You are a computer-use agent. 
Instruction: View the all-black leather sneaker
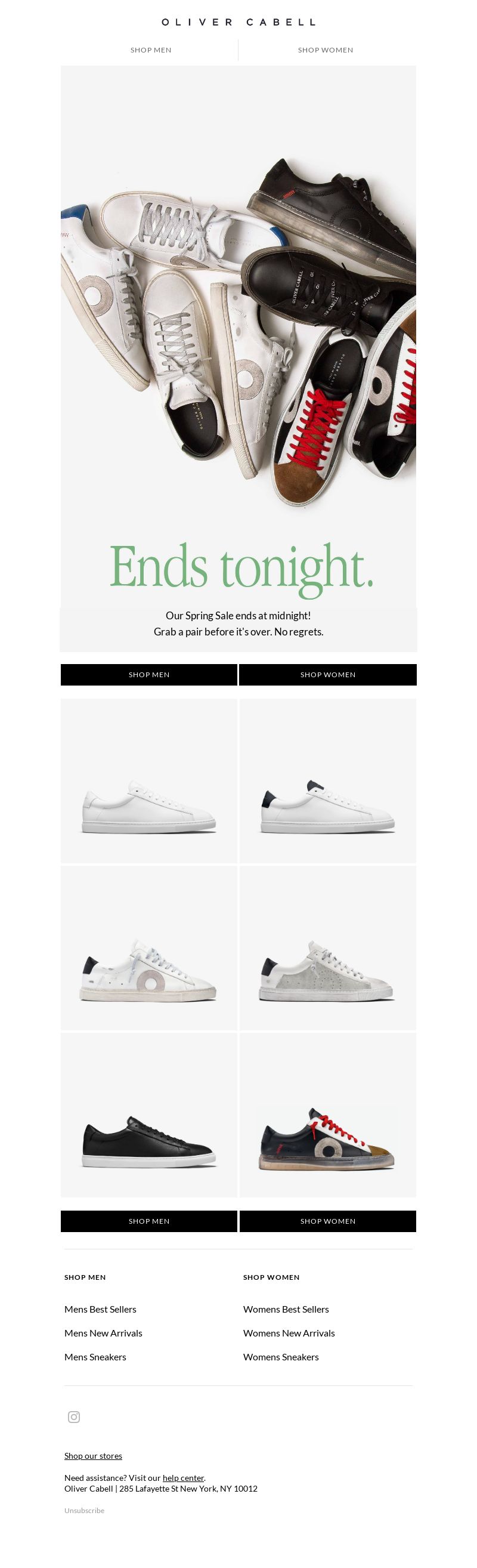[149, 1115]
